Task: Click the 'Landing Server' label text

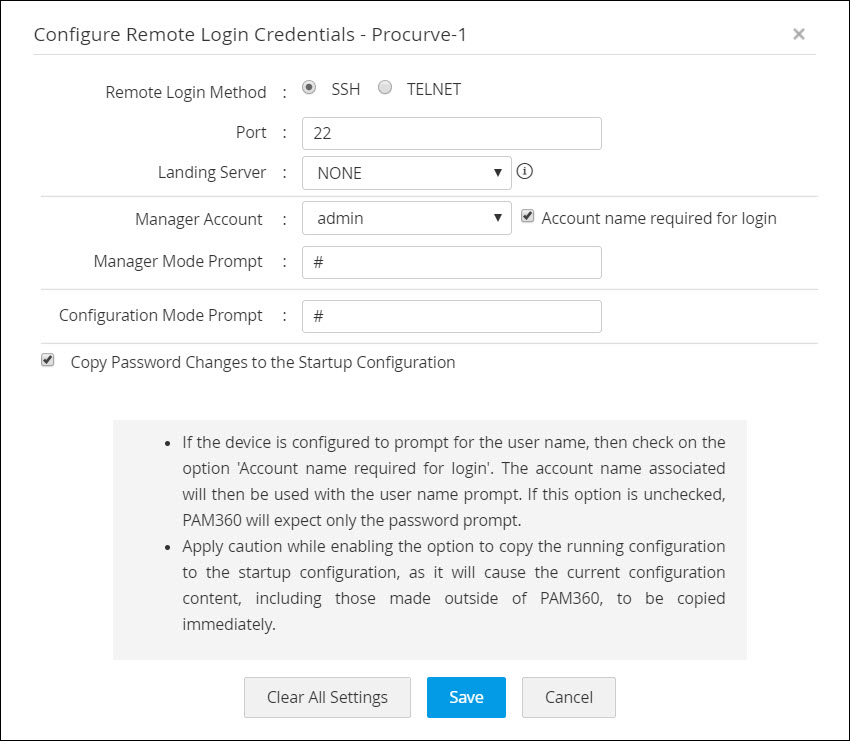Action: [212, 172]
